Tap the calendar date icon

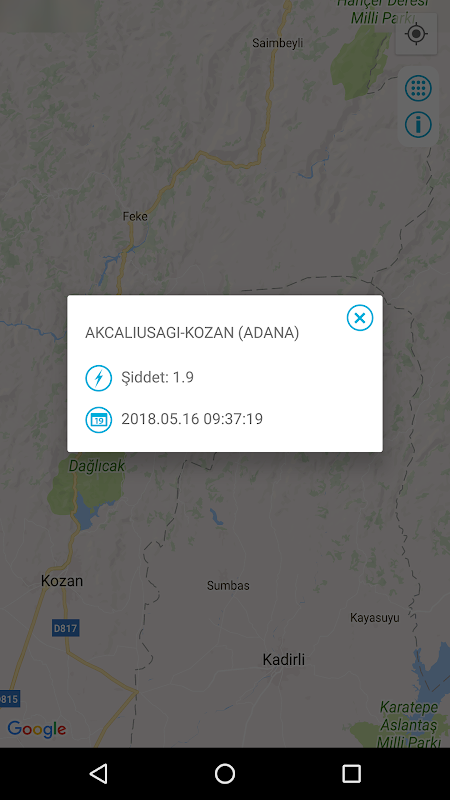pos(98,420)
